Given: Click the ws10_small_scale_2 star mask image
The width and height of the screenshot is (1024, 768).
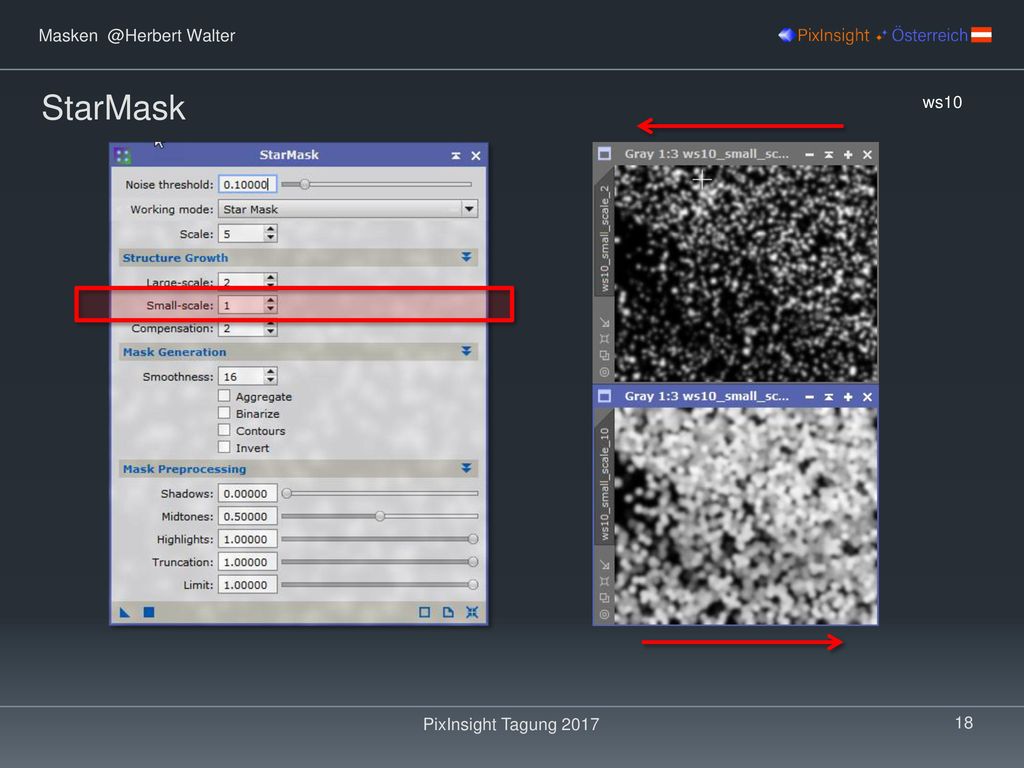Looking at the screenshot, I should coord(746,273).
